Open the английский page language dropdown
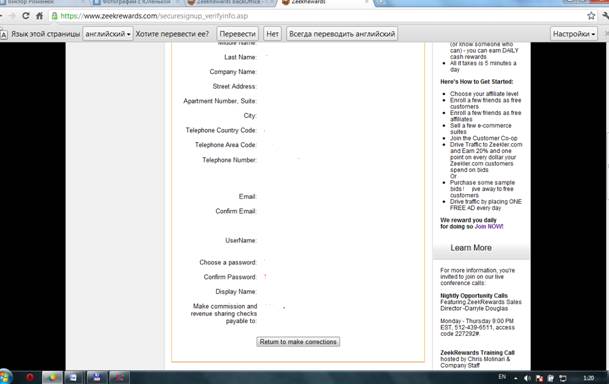This screenshot has height=384, width=609. tap(108, 34)
